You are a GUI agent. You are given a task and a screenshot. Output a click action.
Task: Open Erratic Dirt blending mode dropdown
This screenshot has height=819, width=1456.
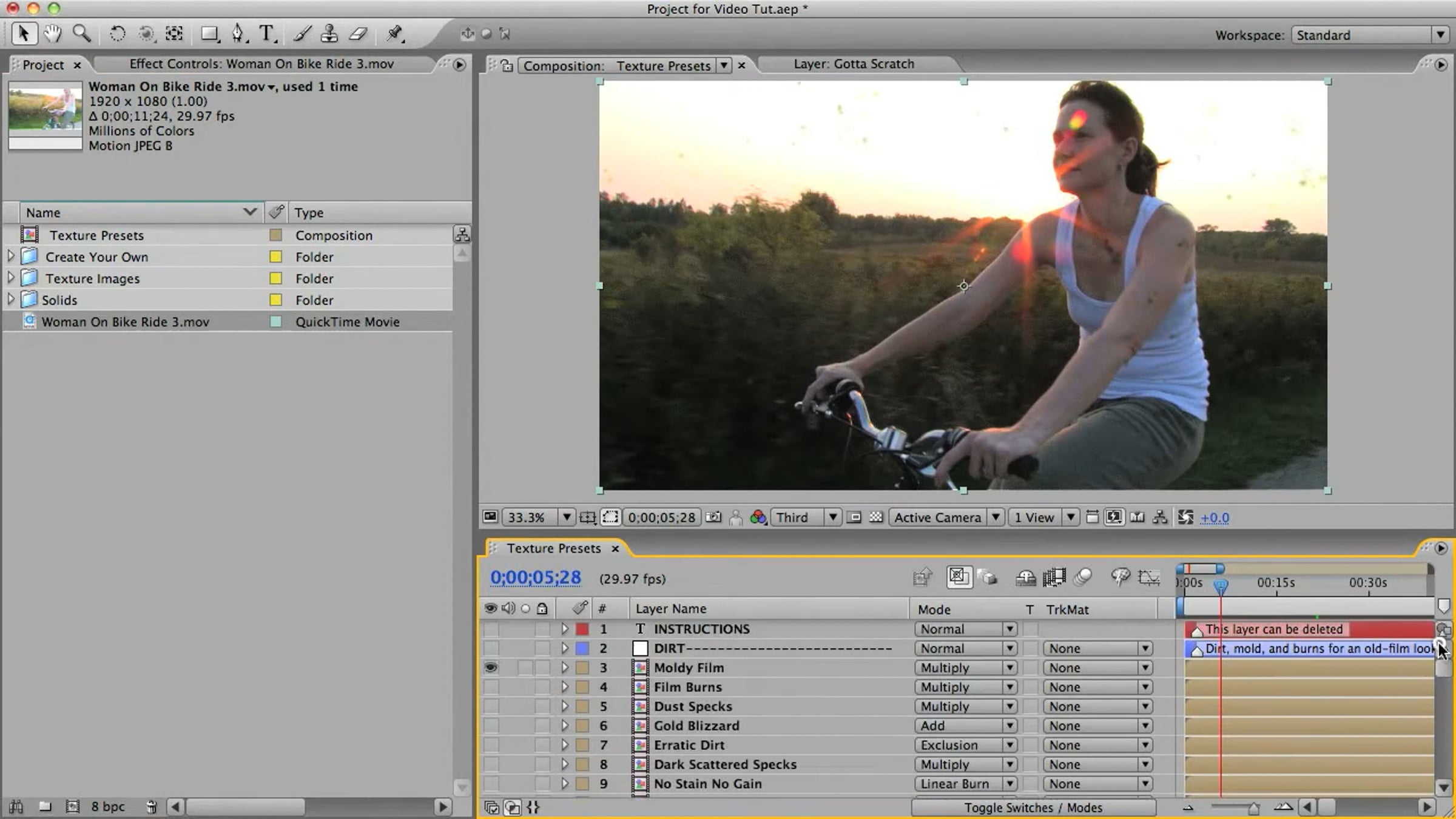coord(965,746)
